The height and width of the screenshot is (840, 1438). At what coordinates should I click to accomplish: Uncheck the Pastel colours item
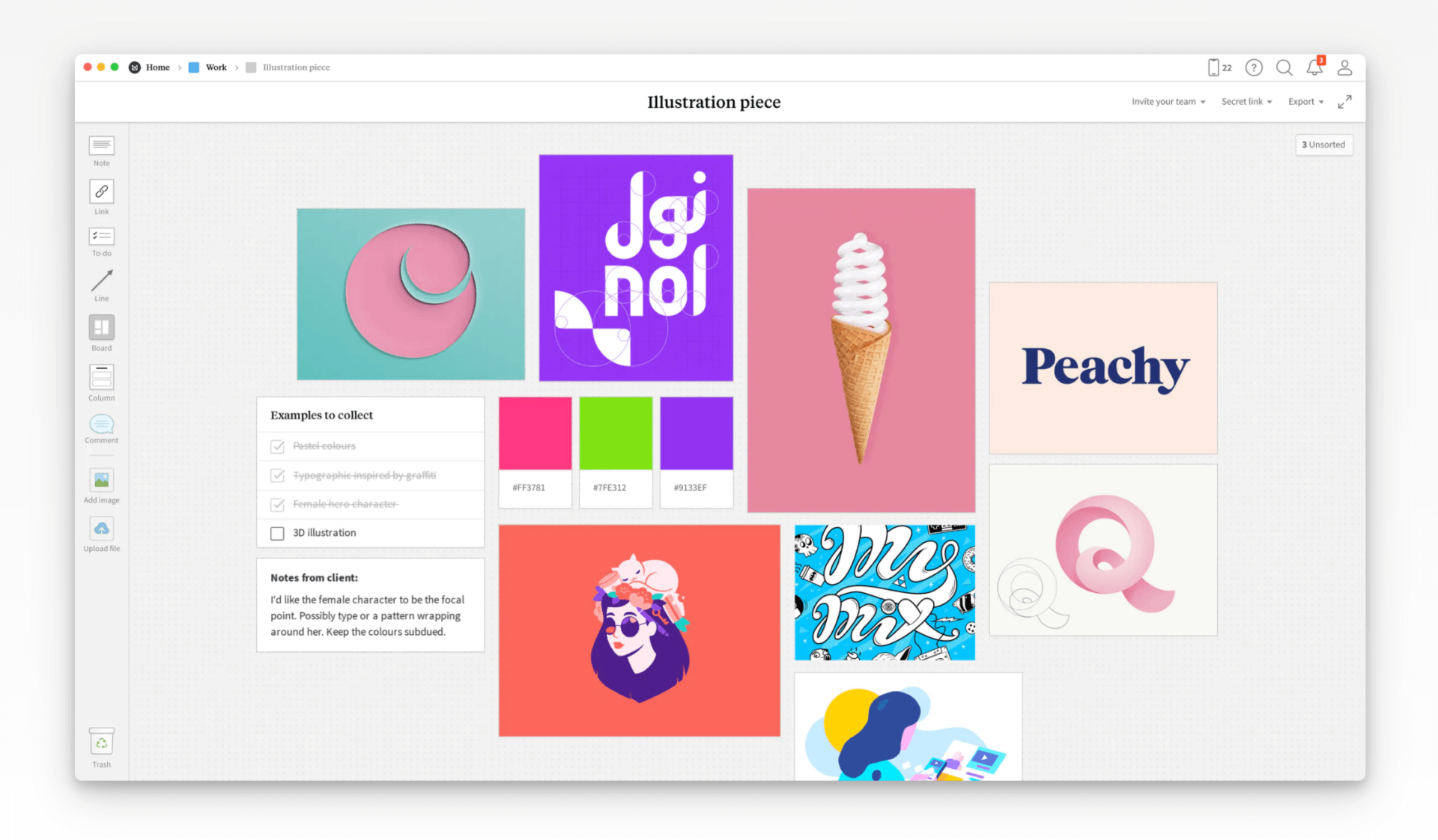[278, 446]
